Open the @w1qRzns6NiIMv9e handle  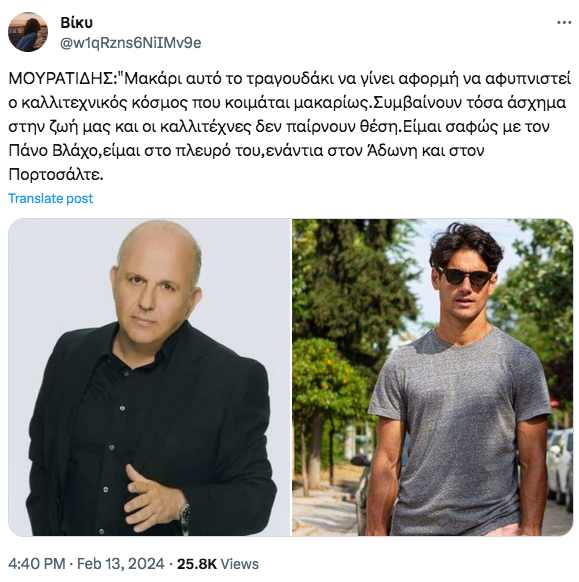click(x=131, y=43)
